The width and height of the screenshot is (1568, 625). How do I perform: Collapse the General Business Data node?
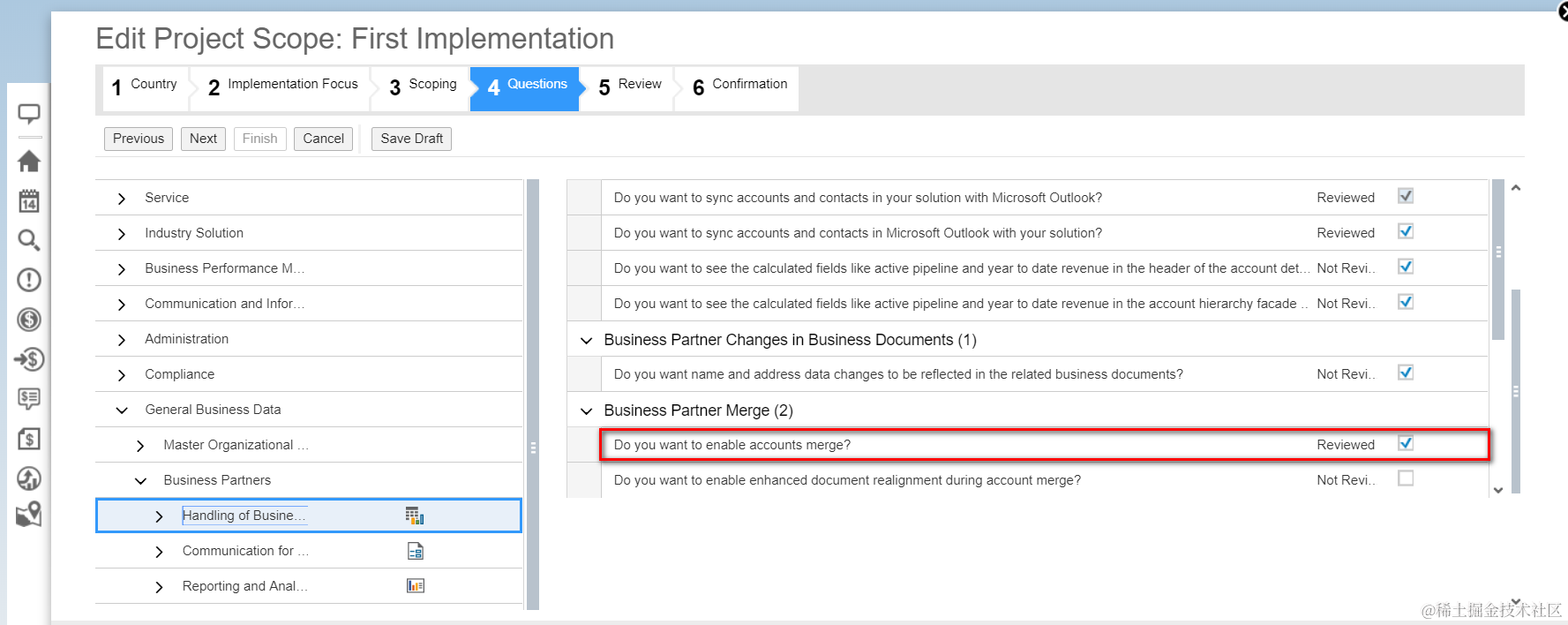tap(122, 410)
